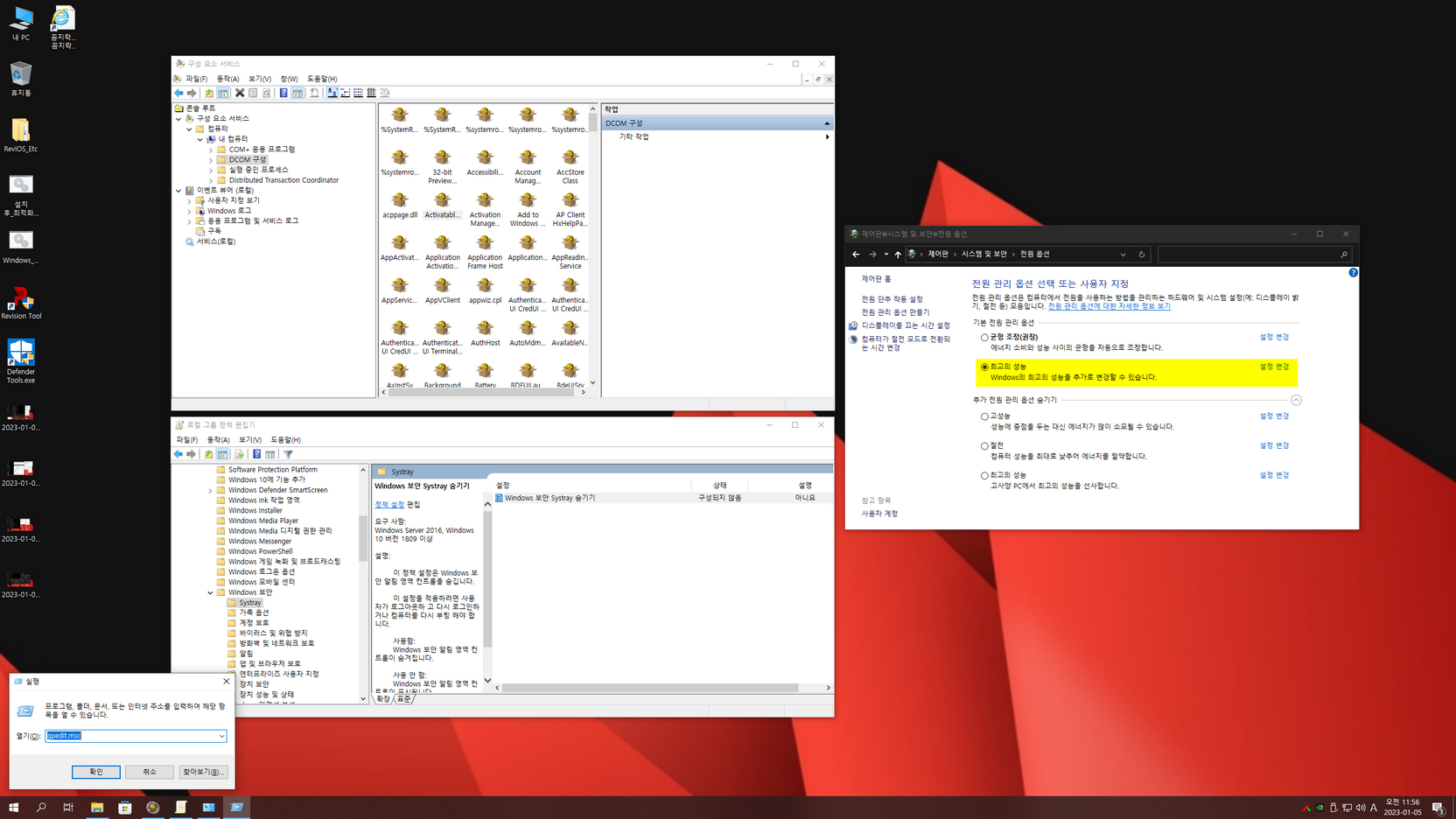Select the 균형 조정(권장) power plan
This screenshot has height=819, width=1456.
pyautogui.click(x=984, y=338)
